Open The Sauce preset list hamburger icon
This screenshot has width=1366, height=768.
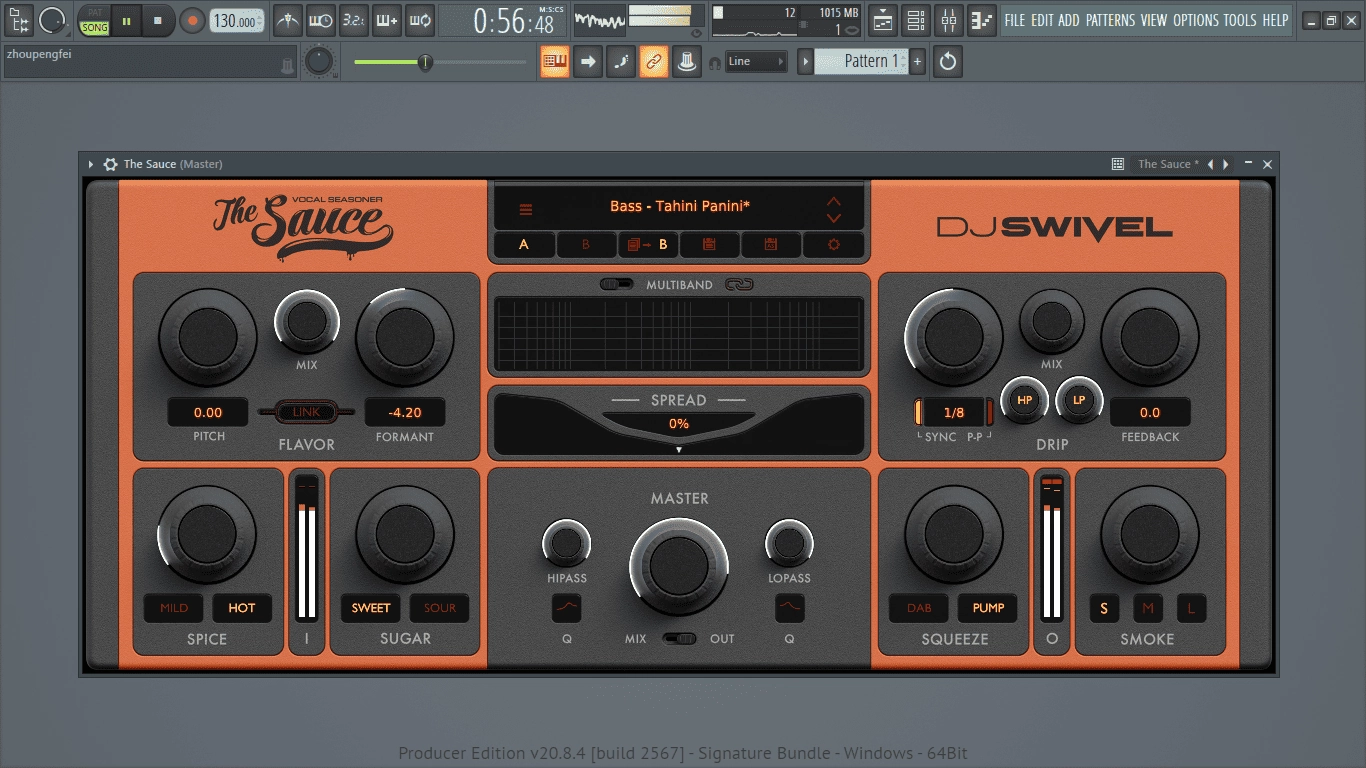tap(526, 209)
